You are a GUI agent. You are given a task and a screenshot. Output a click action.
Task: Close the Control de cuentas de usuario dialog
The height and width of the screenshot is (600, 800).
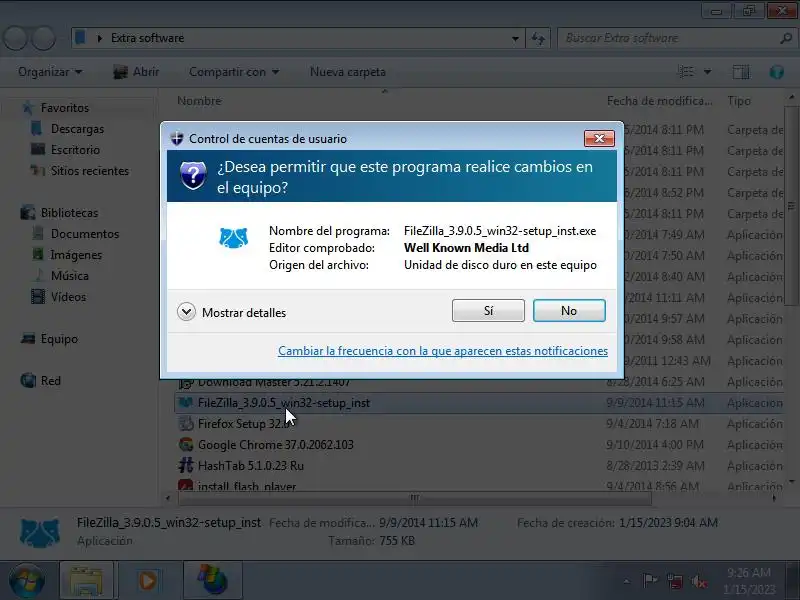coord(599,138)
